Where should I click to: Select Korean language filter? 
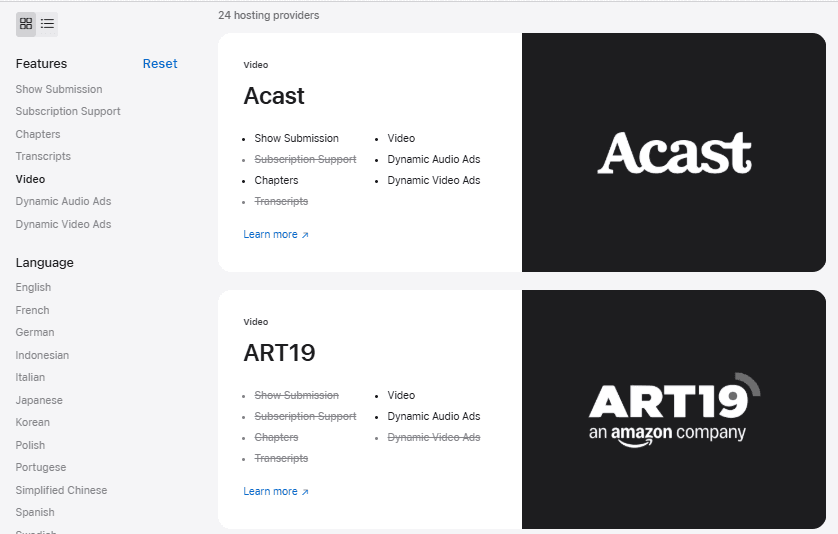(33, 422)
